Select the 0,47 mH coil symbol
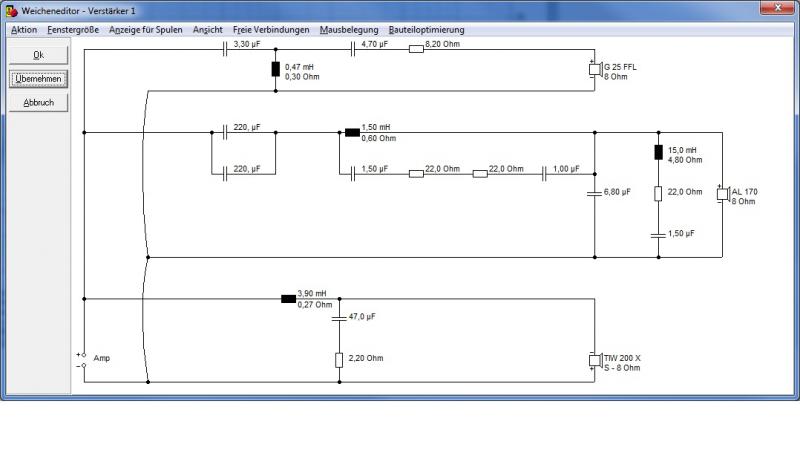 tap(276, 69)
